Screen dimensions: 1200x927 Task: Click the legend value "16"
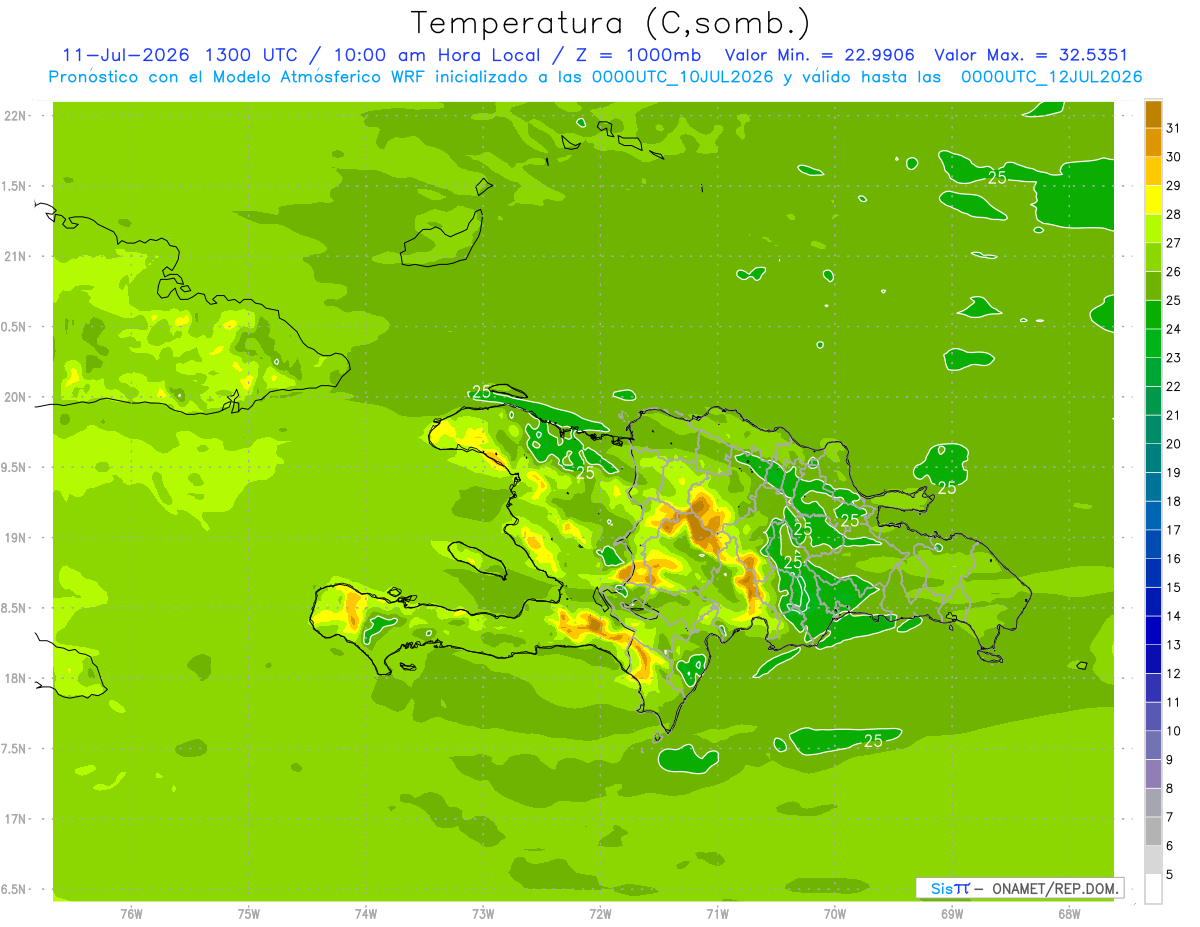[1173, 559]
